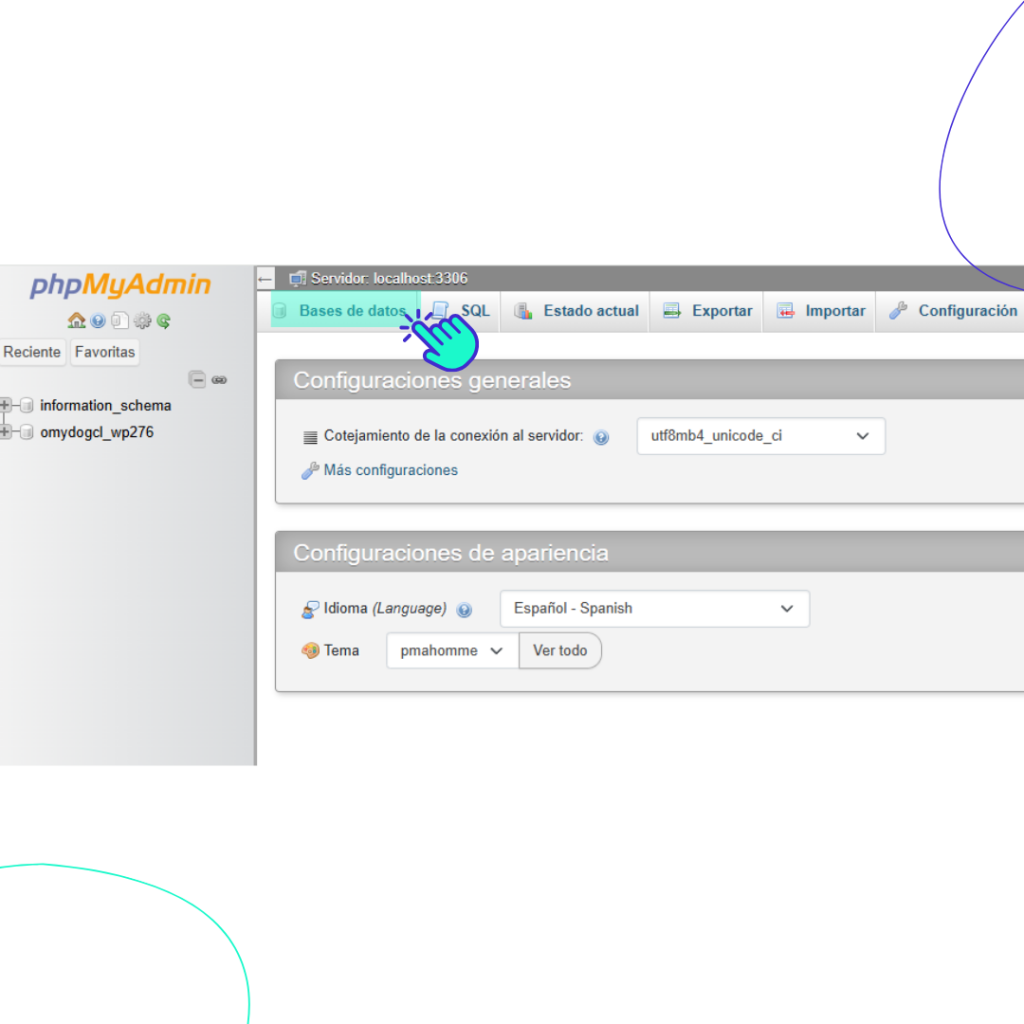Click the phpMyAdmin logo

120,285
